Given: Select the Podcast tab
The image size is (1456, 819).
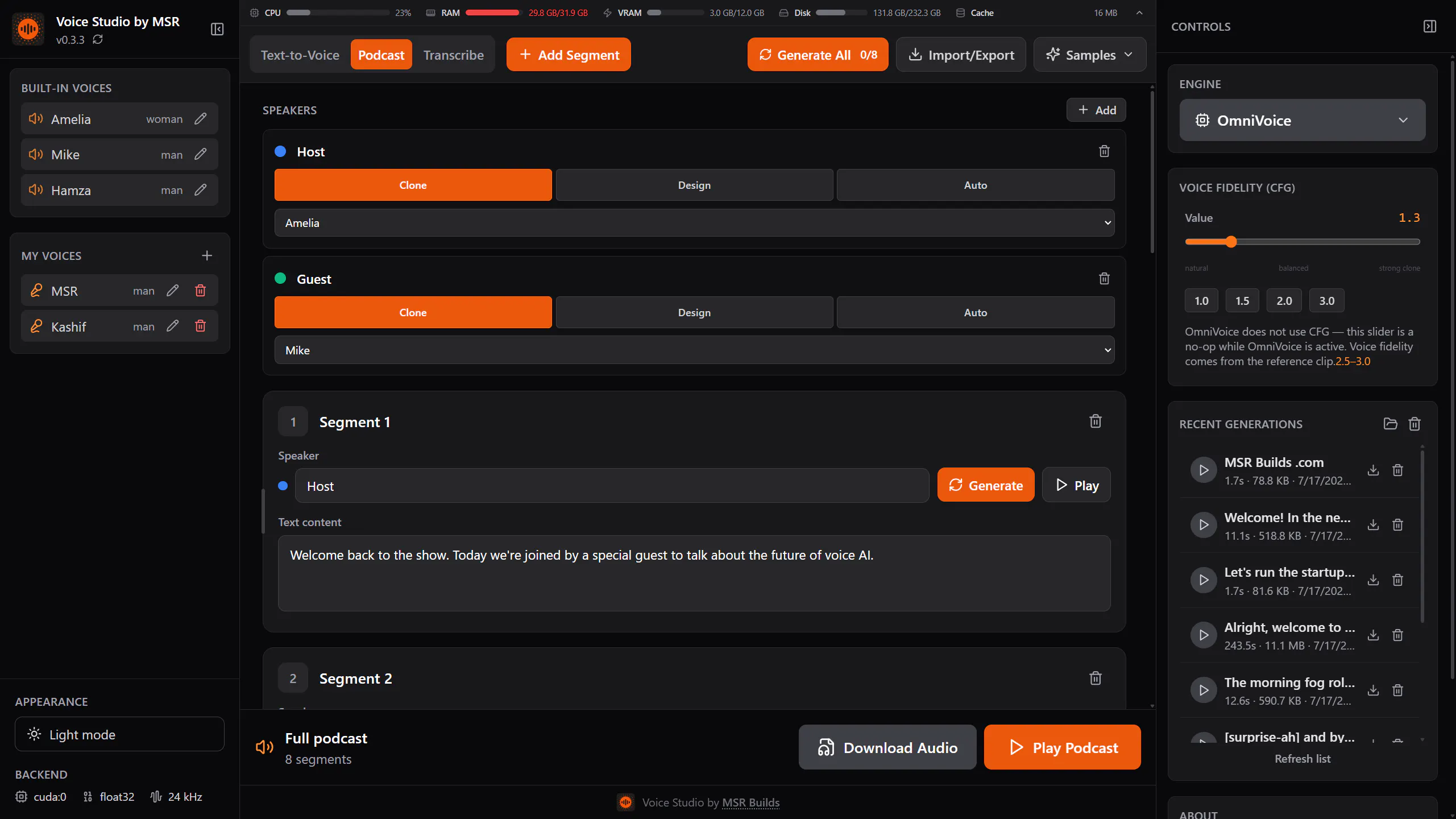Looking at the screenshot, I should [x=381, y=55].
